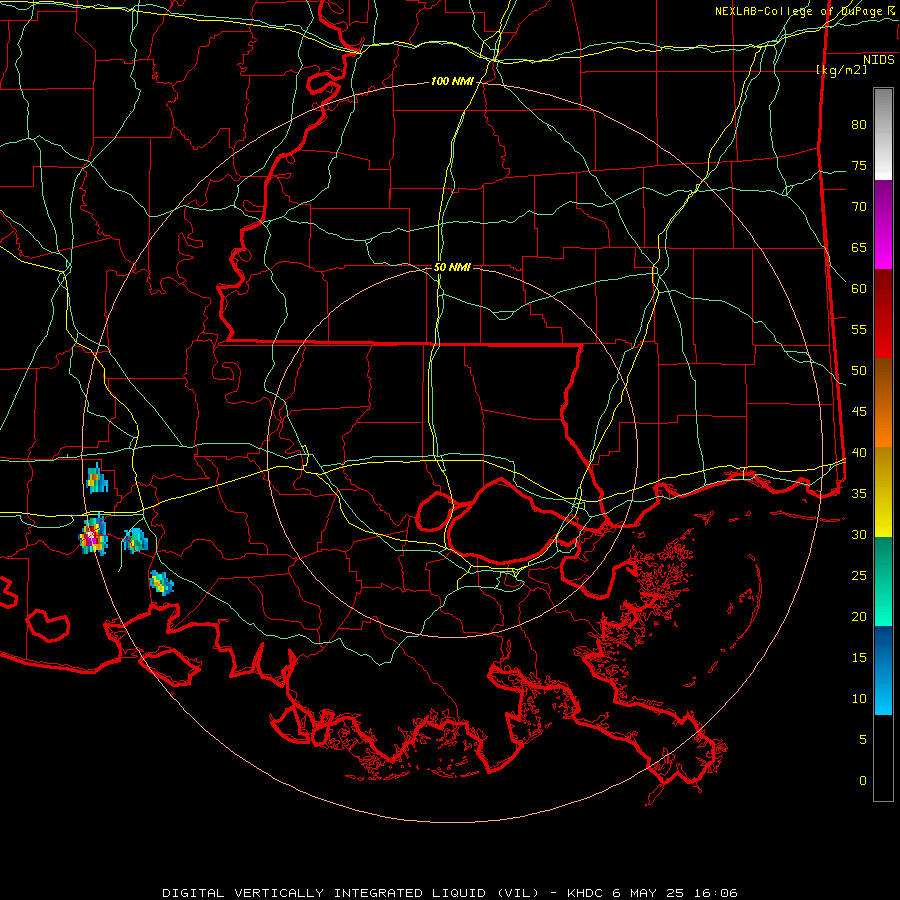Click the kg/m2 unit label
900x900 pixels.
841,69
